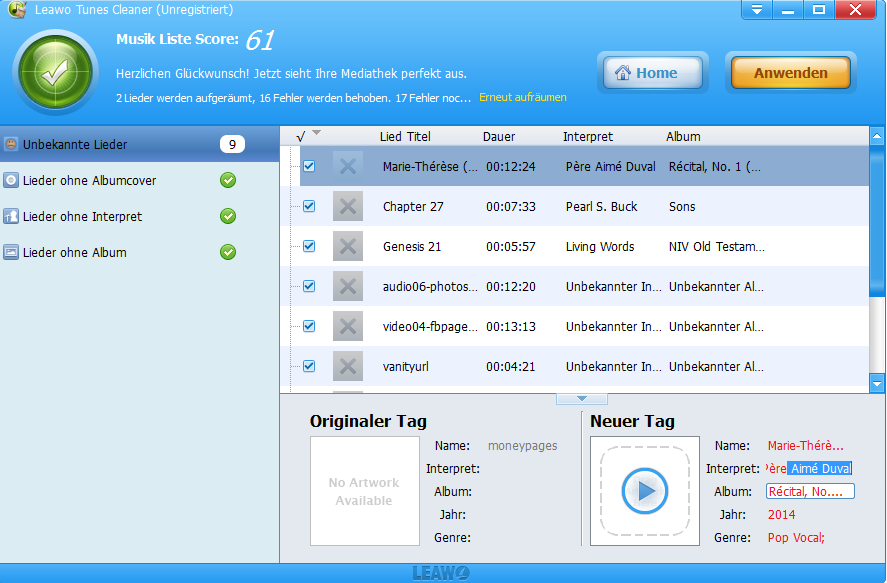The width and height of the screenshot is (887, 583).
Task: Click the Unbekannte Lieder face icon
Action: (11, 144)
